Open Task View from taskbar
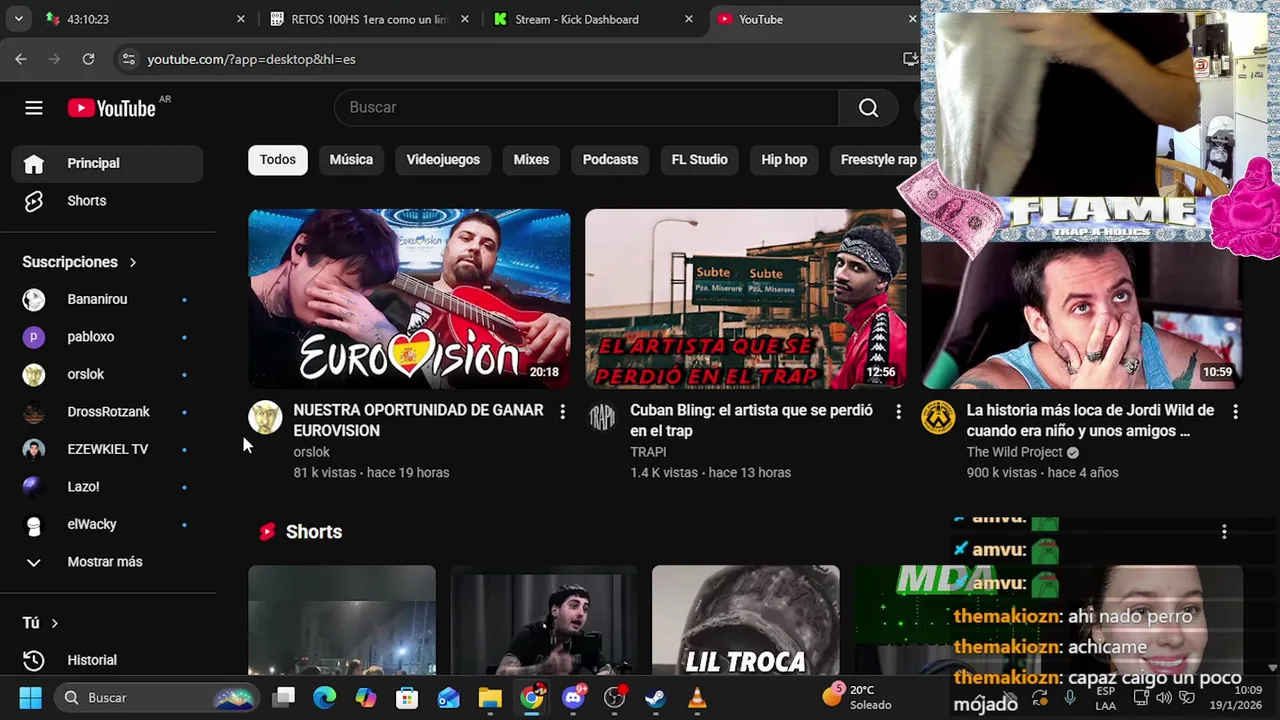 (x=284, y=698)
